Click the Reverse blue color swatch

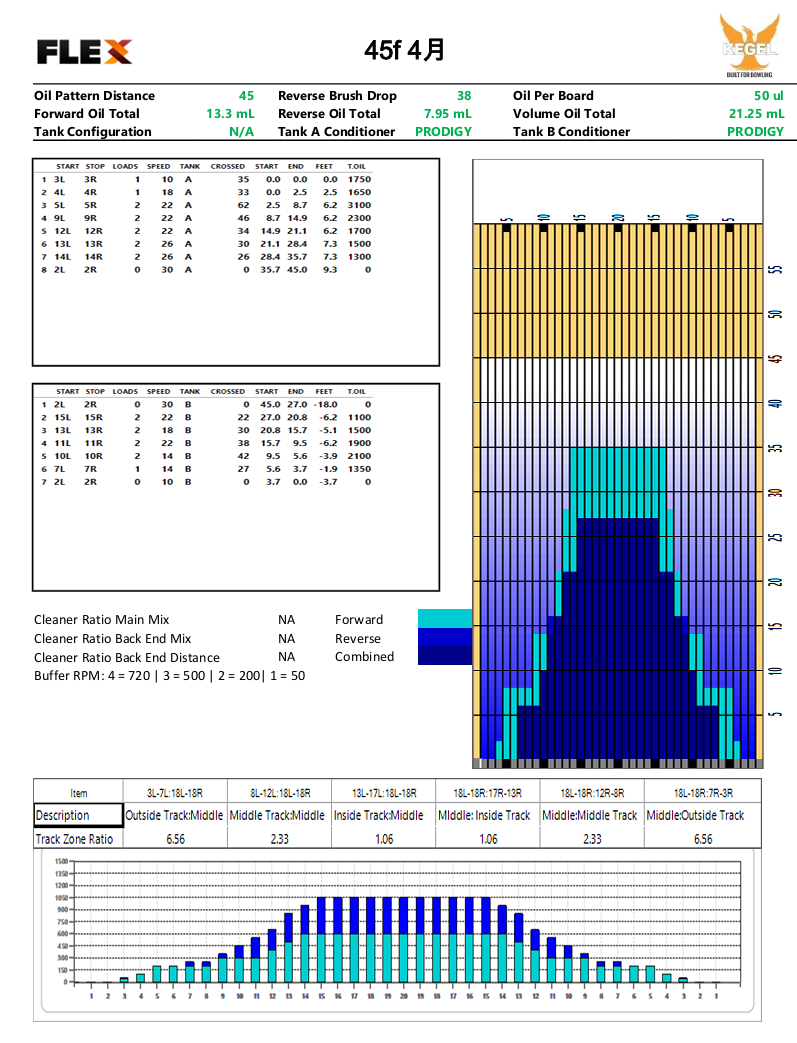pyautogui.click(x=444, y=638)
